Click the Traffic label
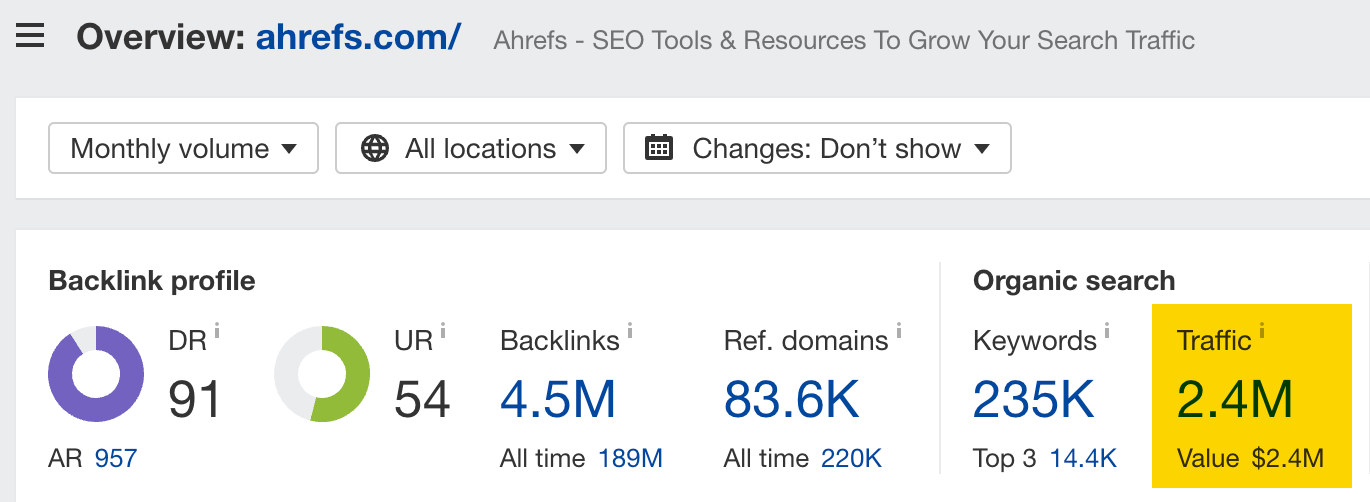This screenshot has height=502, width=1370. (1214, 341)
